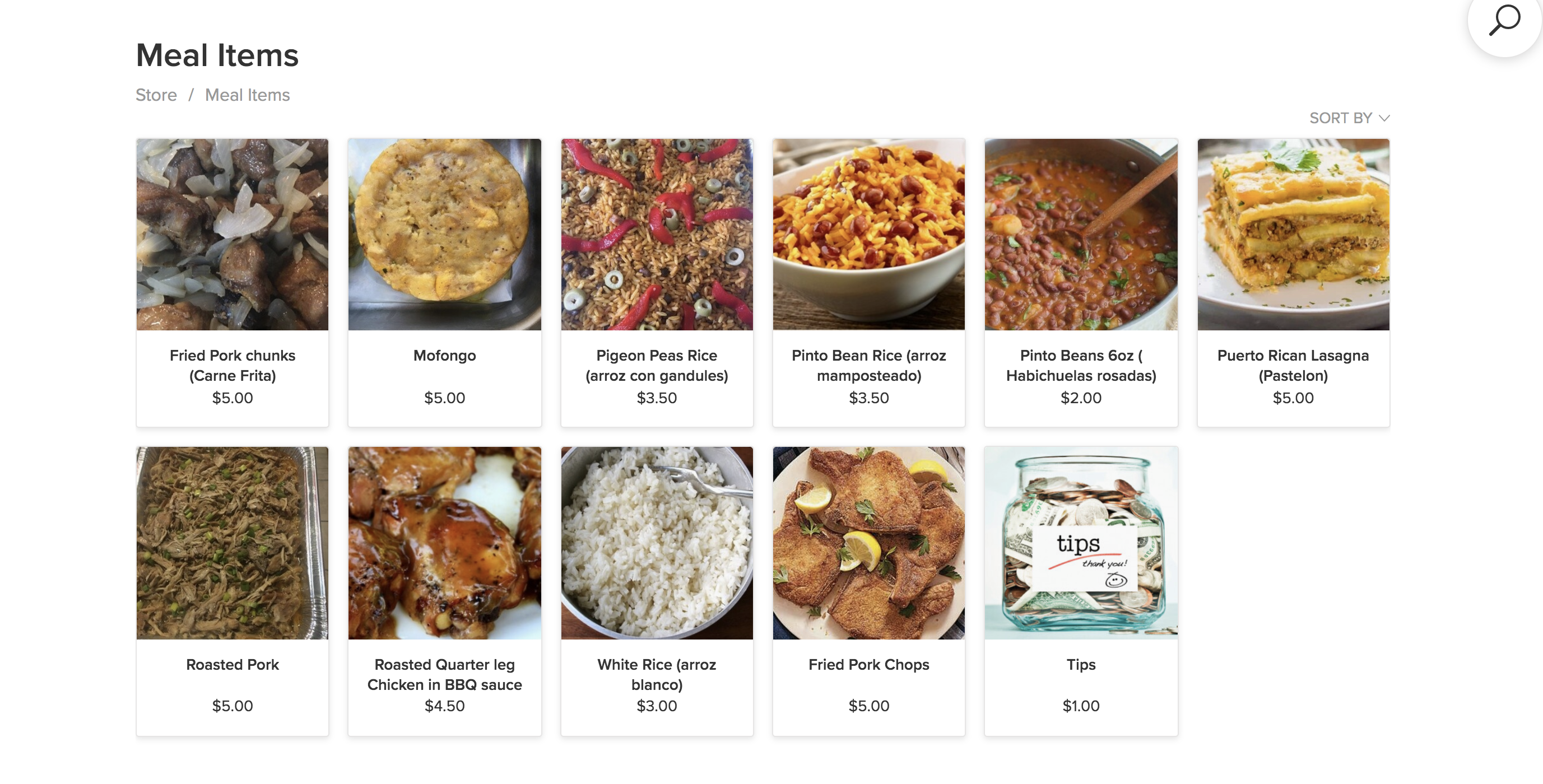Open Roasted Quarter leg Chicken title
1543x784 pixels.
click(x=444, y=674)
